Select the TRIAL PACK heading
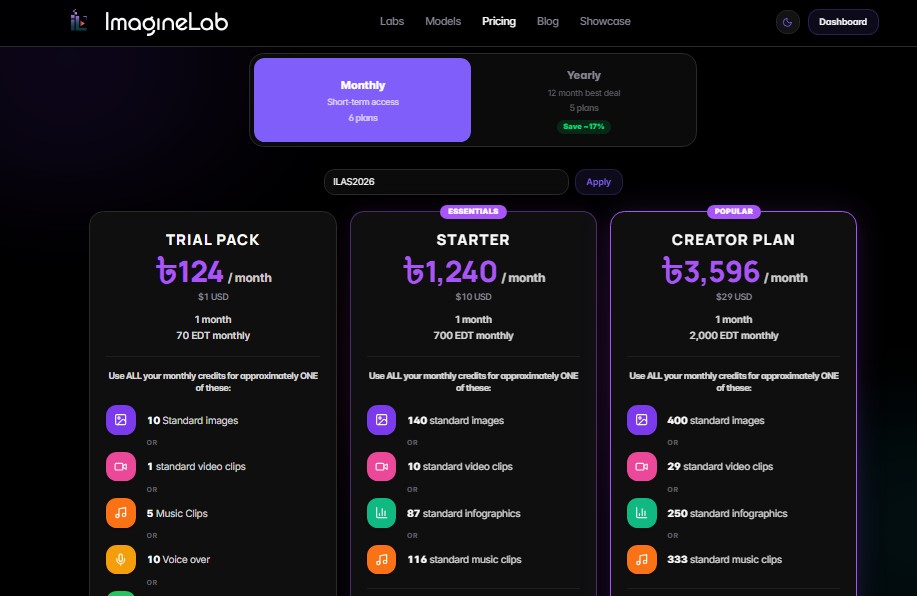 [x=213, y=240]
